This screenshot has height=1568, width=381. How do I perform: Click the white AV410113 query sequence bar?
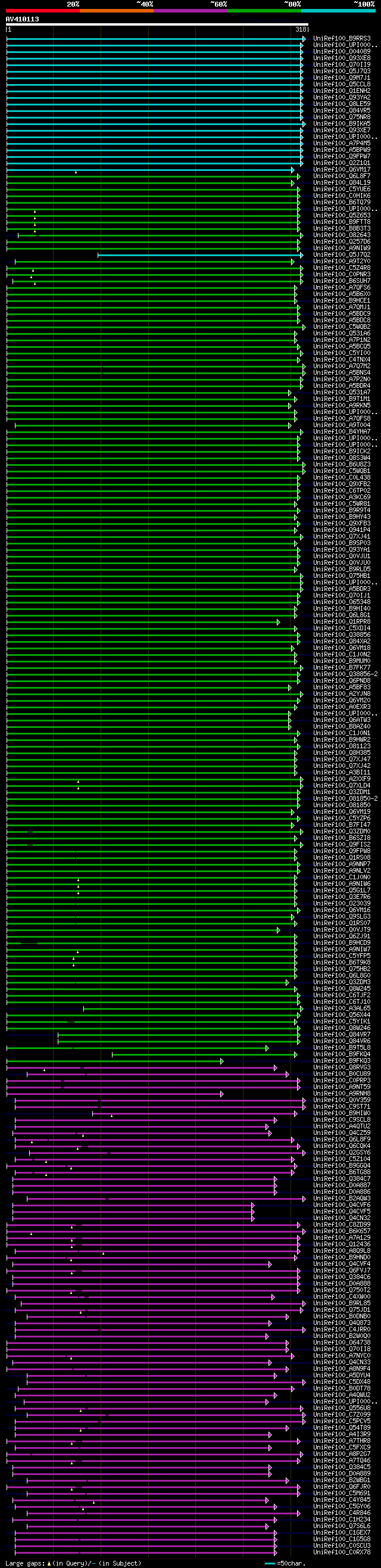(157, 24)
